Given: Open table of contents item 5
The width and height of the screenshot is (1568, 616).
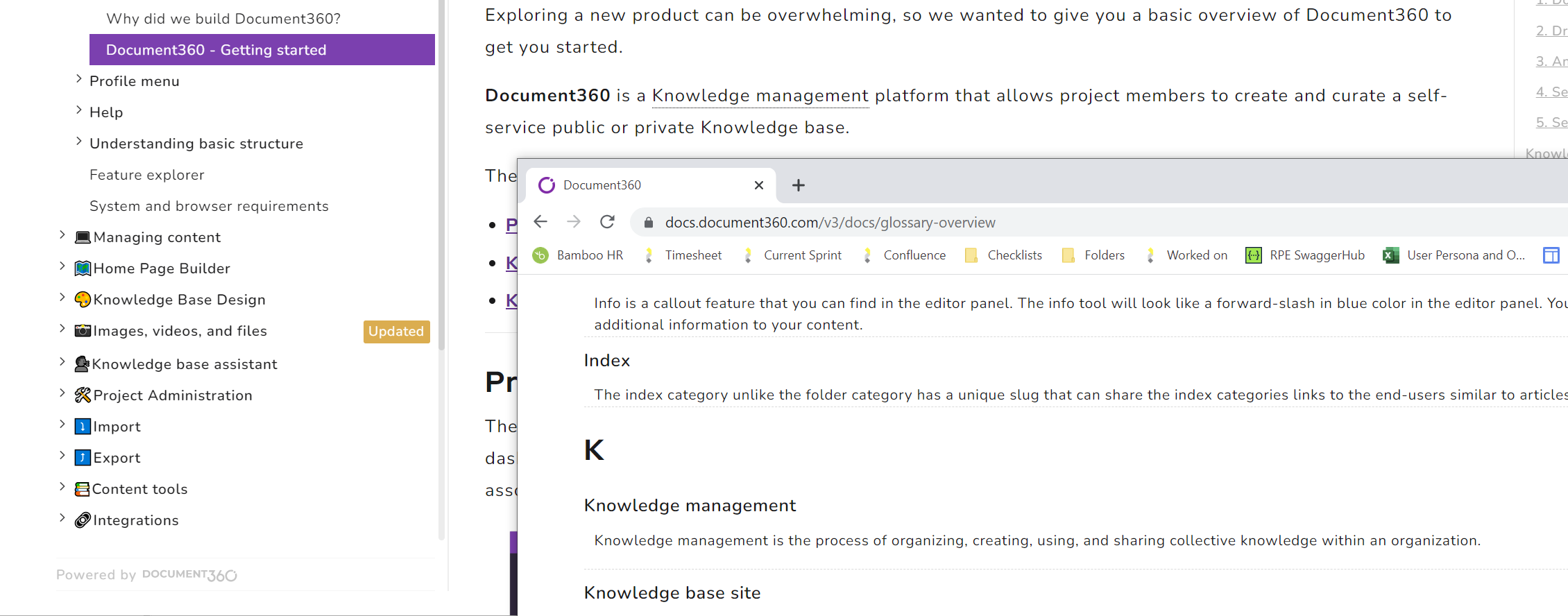Looking at the screenshot, I should pyautogui.click(x=1552, y=122).
